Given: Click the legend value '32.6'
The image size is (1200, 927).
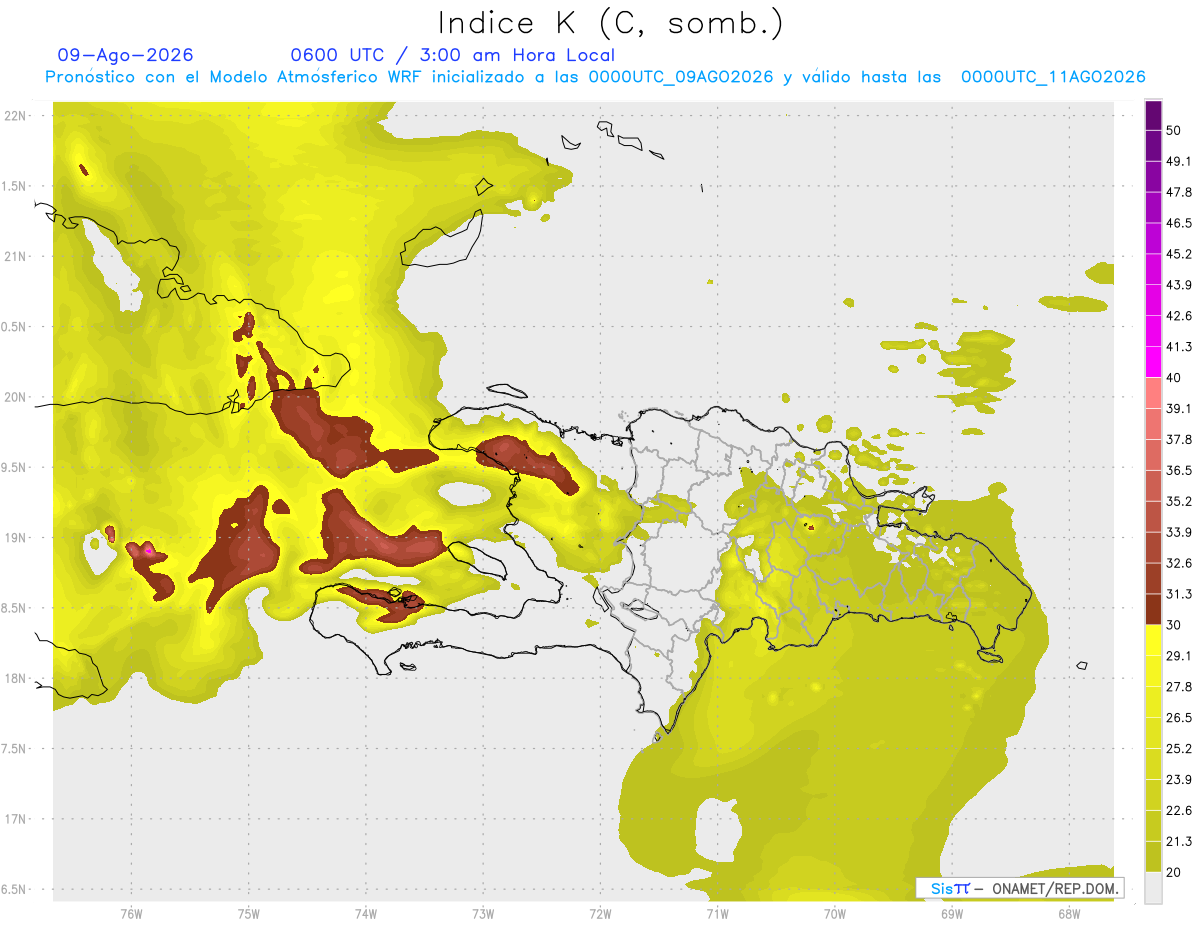Looking at the screenshot, I should pyautogui.click(x=1179, y=563).
